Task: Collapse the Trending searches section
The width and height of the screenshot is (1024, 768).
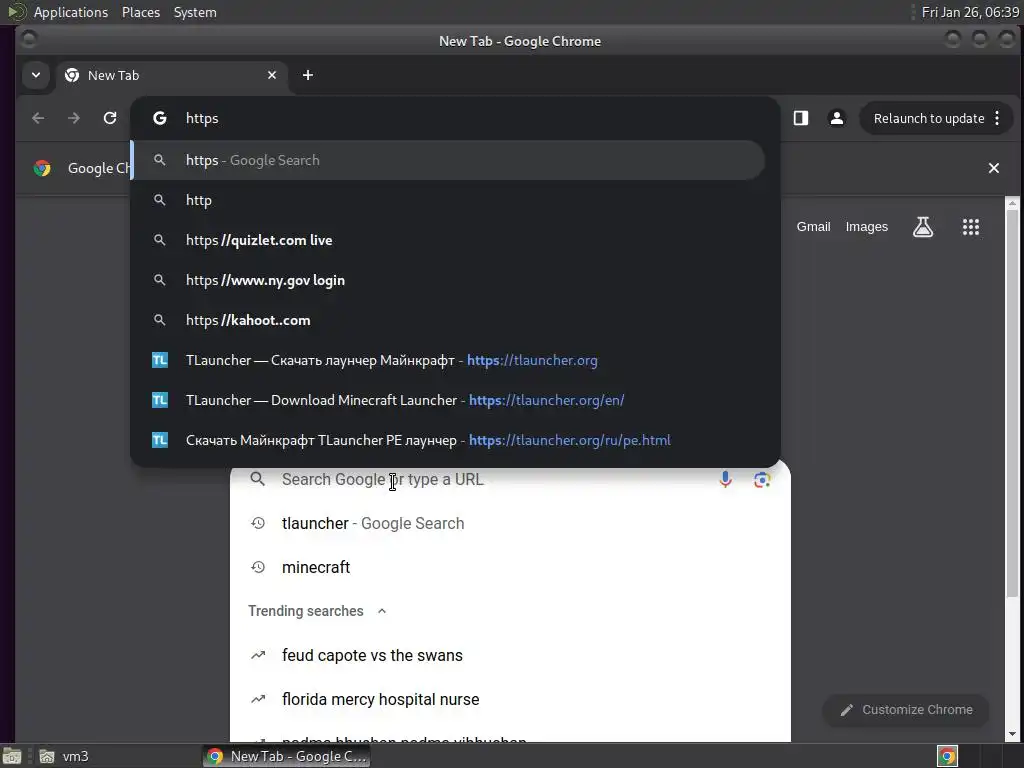Action: [x=382, y=611]
